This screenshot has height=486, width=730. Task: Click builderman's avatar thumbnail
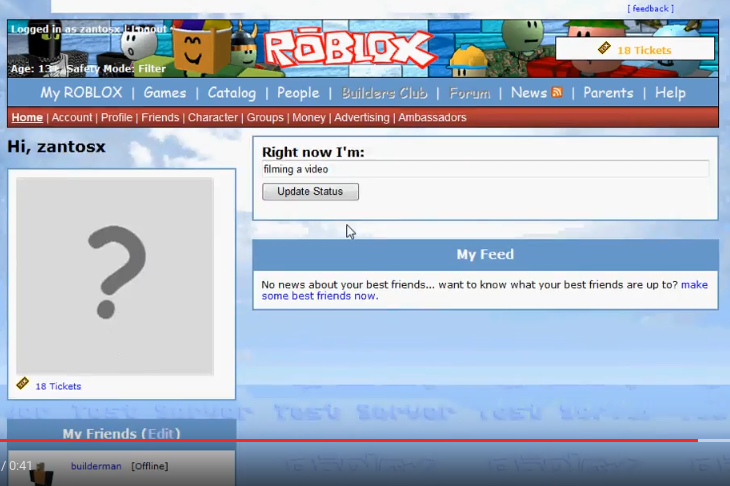point(41,474)
